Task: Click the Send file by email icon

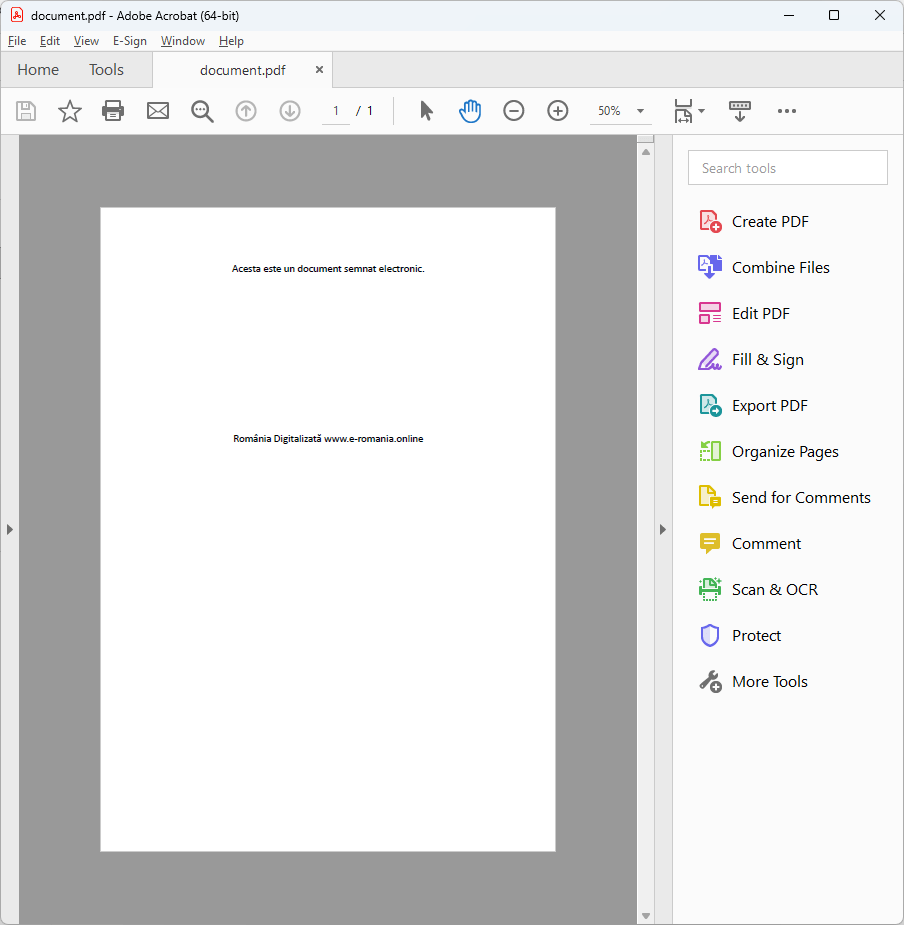Action: tap(158, 111)
